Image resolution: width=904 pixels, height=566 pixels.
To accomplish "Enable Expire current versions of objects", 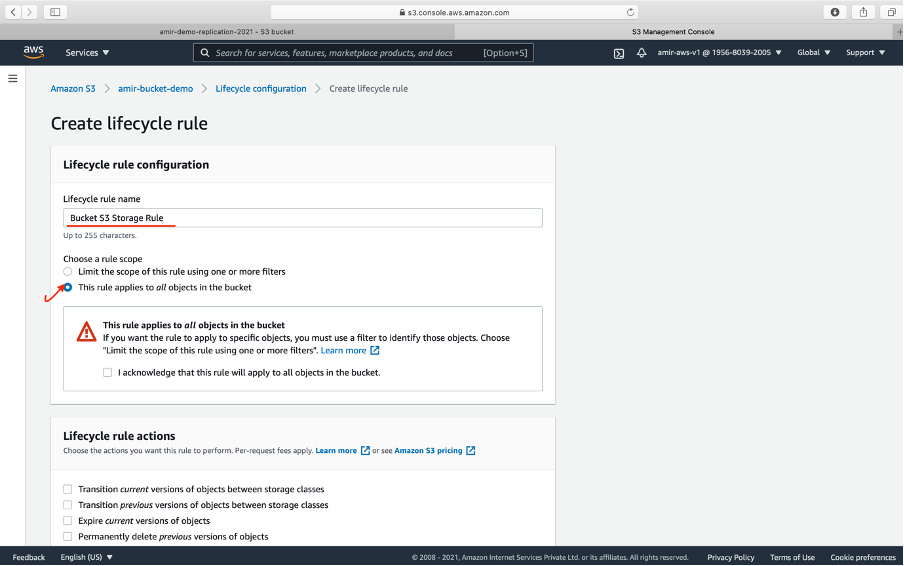I will point(67,520).
